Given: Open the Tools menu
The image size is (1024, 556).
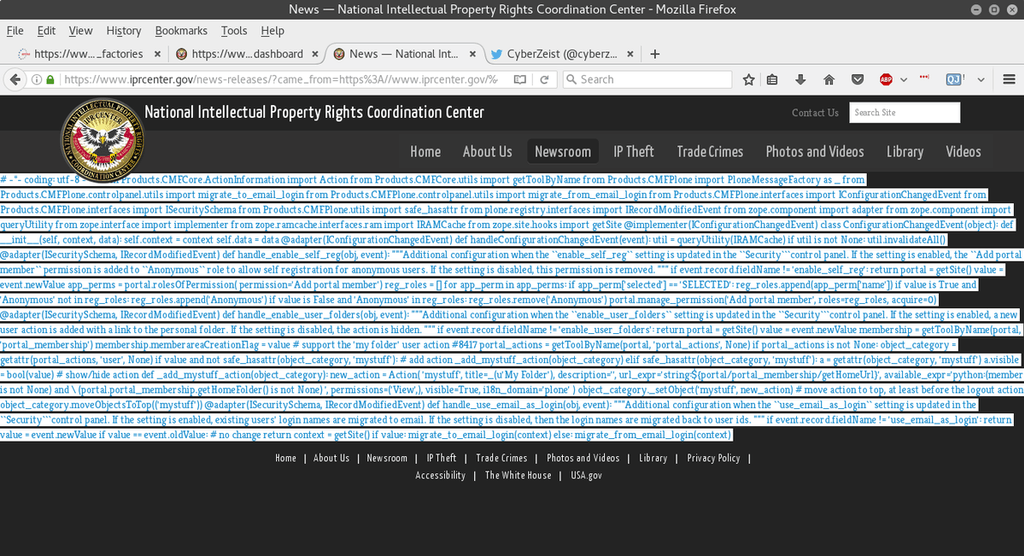Looking at the screenshot, I should click(234, 31).
